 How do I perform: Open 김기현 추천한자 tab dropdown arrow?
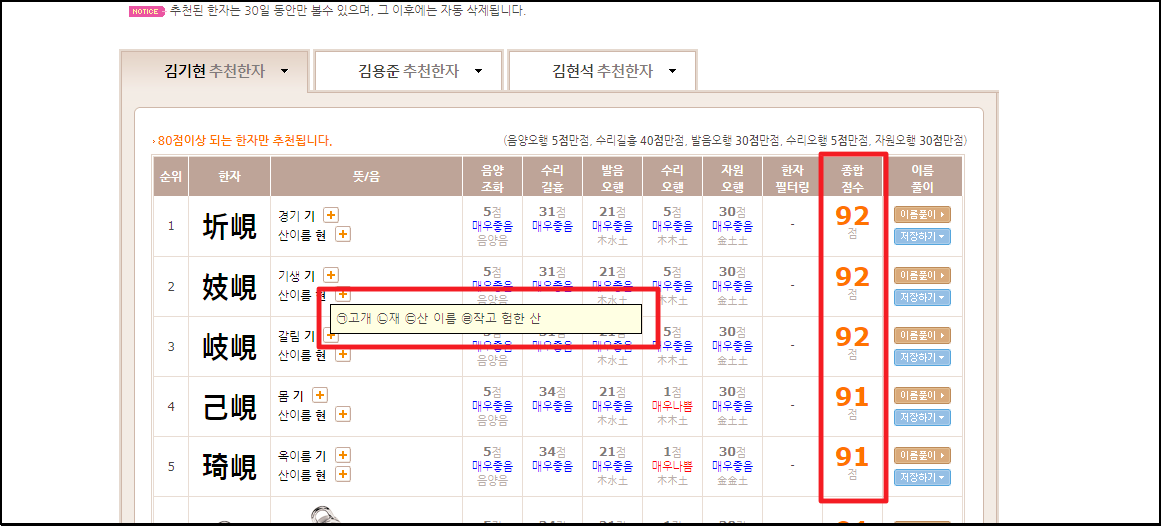click(x=284, y=72)
